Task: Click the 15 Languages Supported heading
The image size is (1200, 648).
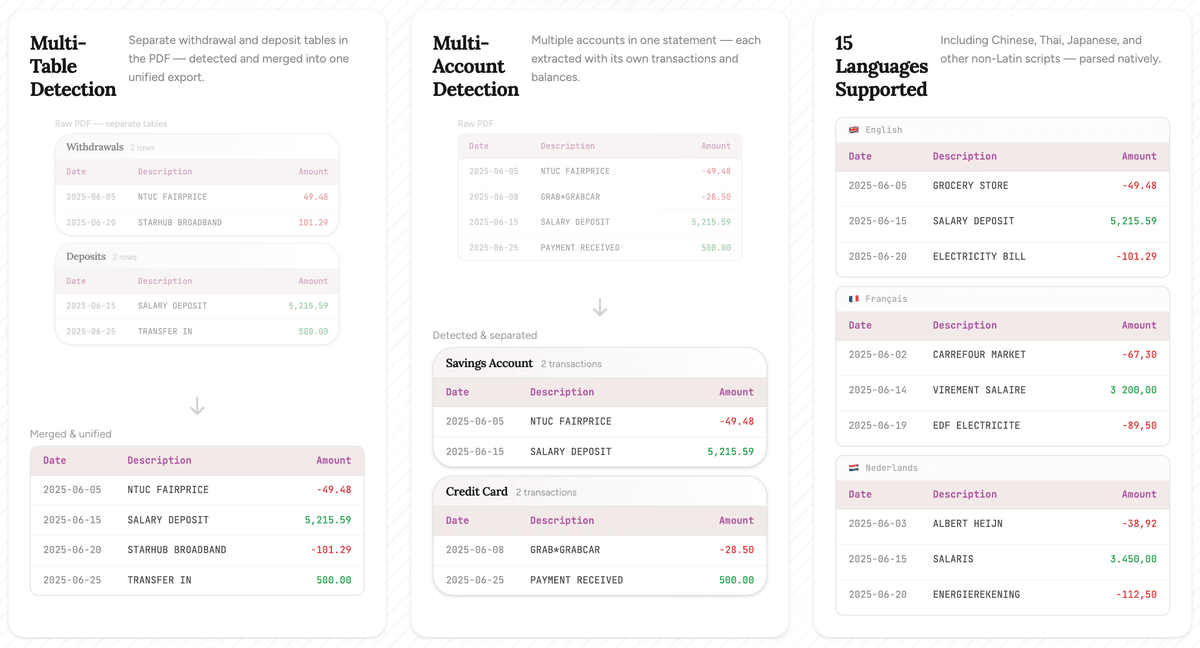Action: click(x=881, y=66)
